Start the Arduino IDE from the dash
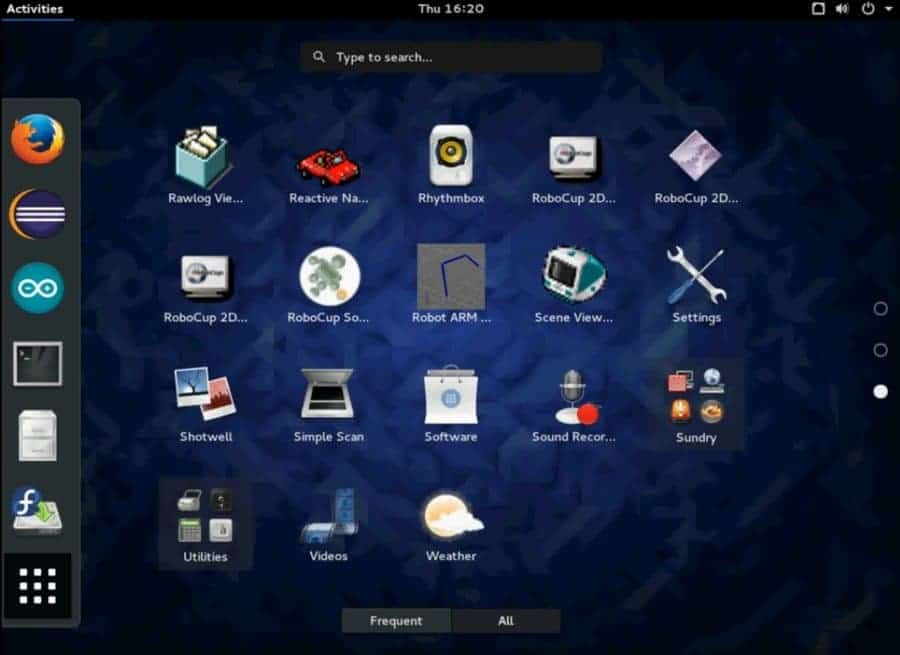Screen dimensions: 900x655 coord(38,288)
